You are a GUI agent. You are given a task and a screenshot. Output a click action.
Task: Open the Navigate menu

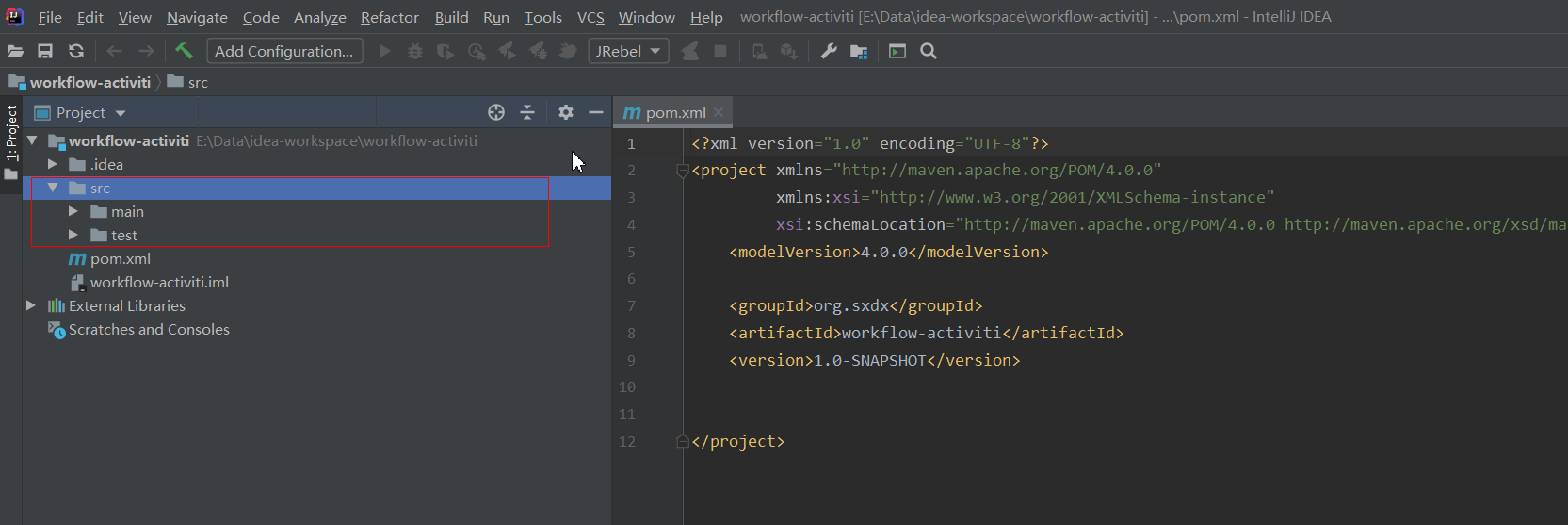[x=197, y=17]
